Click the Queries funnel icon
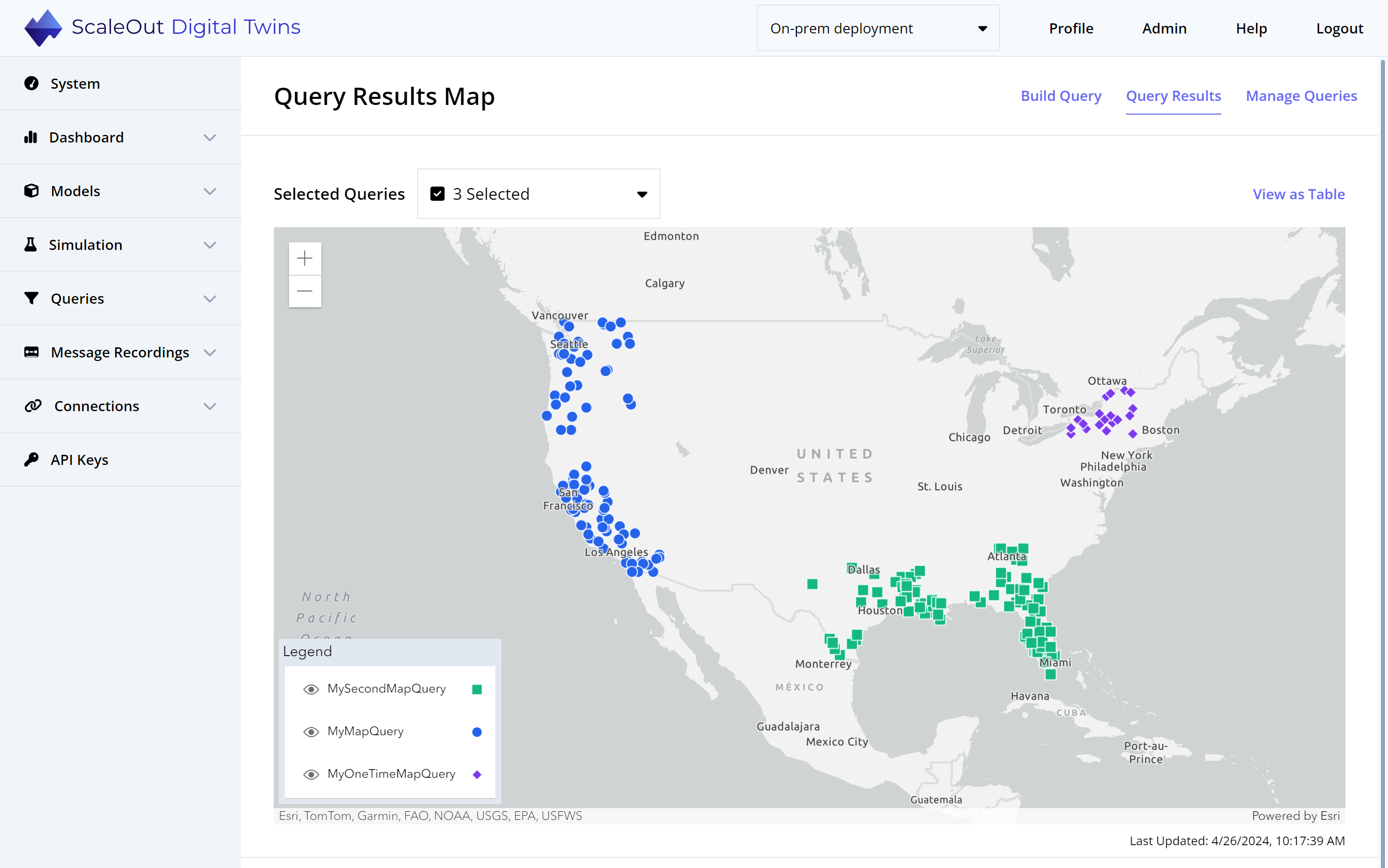 [x=31, y=298]
